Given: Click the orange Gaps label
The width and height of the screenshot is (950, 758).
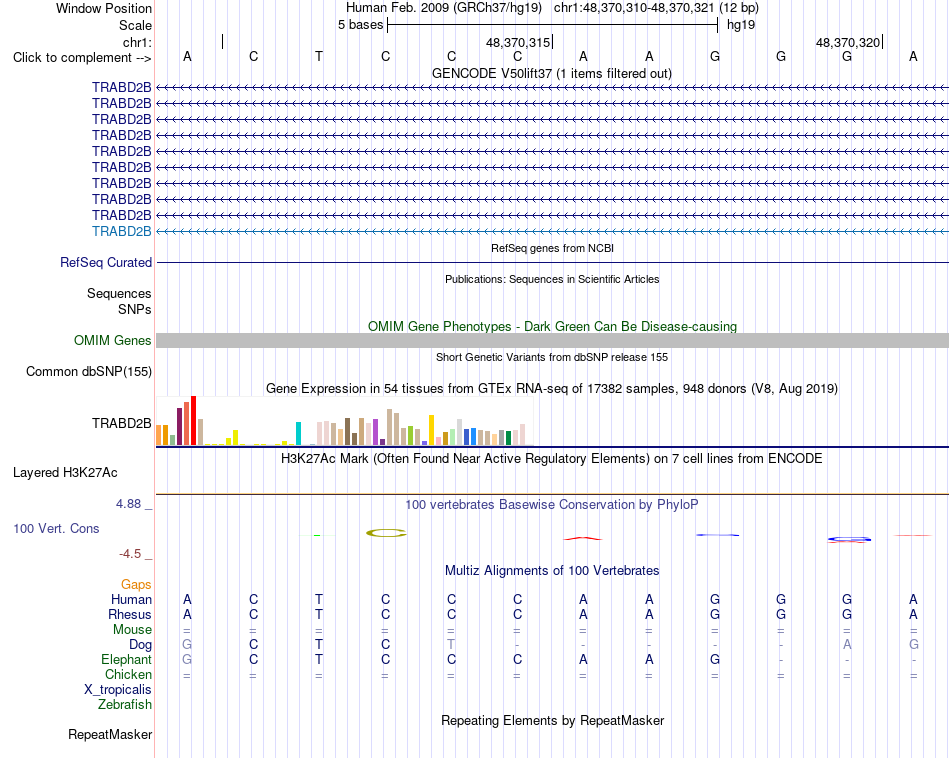Looking at the screenshot, I should pos(136,584).
